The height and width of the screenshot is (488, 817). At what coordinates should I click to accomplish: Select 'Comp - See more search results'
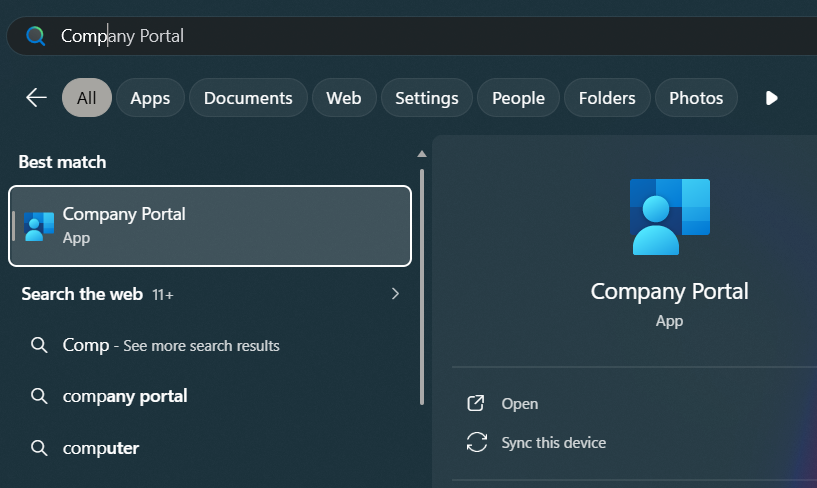click(x=171, y=345)
